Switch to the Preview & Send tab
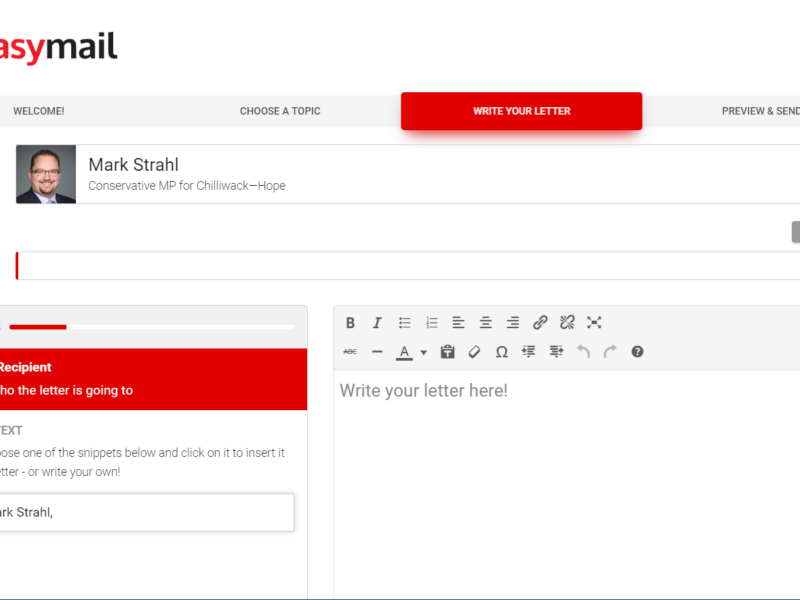 760,111
